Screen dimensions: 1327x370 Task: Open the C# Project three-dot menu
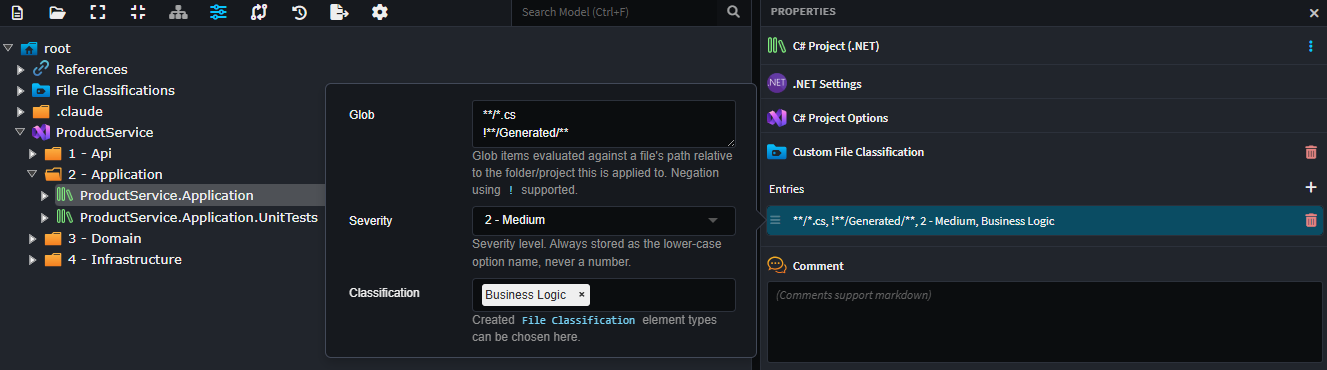click(x=1311, y=46)
